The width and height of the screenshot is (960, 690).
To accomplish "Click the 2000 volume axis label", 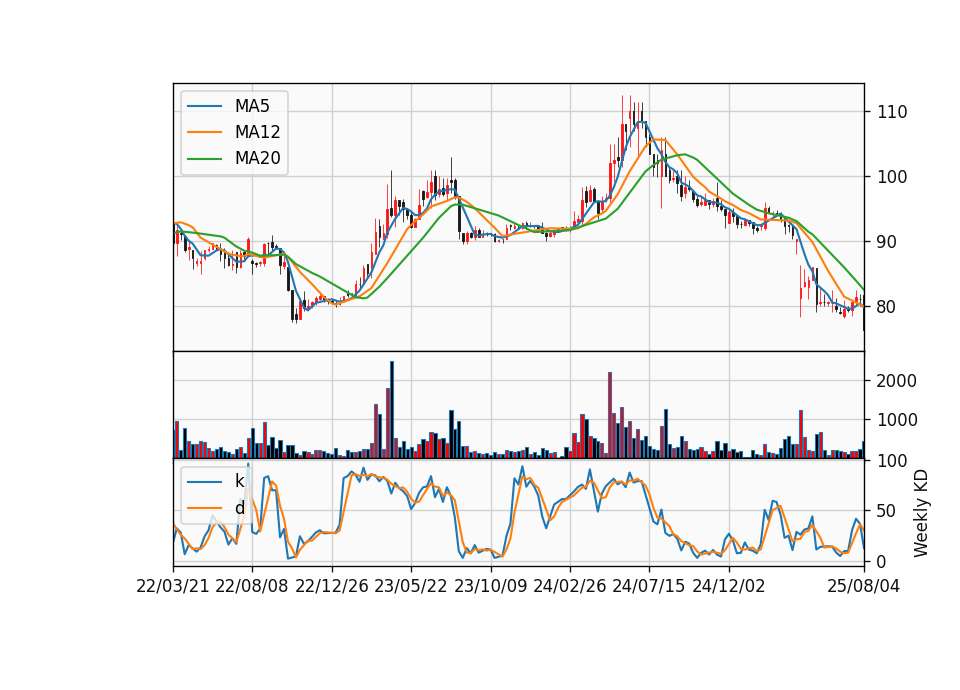I will [x=897, y=381].
